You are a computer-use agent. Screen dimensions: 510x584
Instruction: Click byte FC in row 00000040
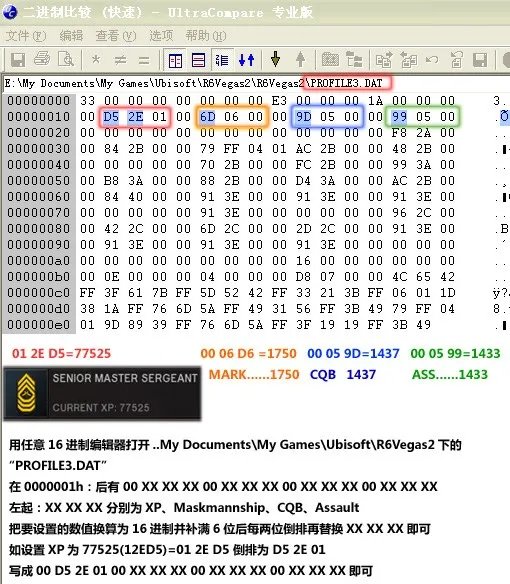[304, 165]
